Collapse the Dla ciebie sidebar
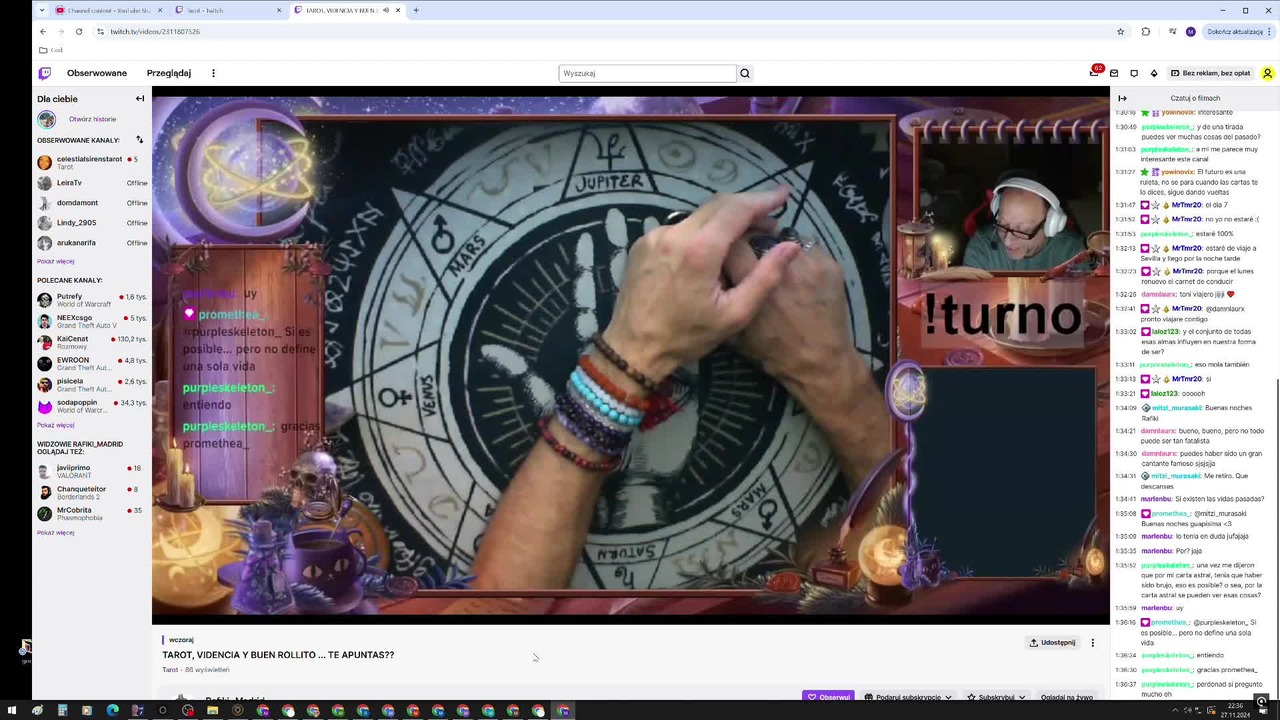The height and width of the screenshot is (720, 1280). 140,99
